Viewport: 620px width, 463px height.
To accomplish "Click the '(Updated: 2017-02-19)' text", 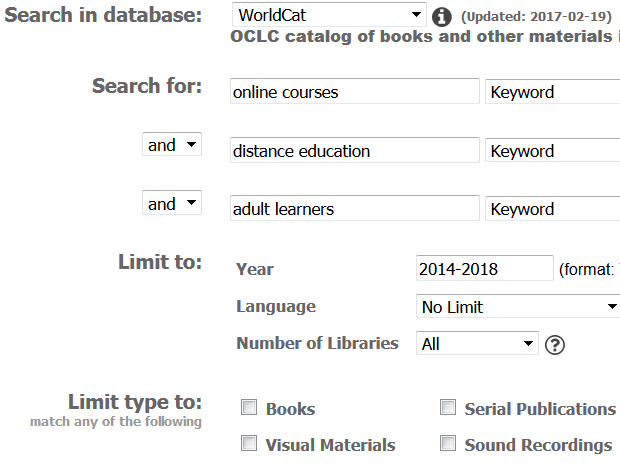I will coord(536,17).
